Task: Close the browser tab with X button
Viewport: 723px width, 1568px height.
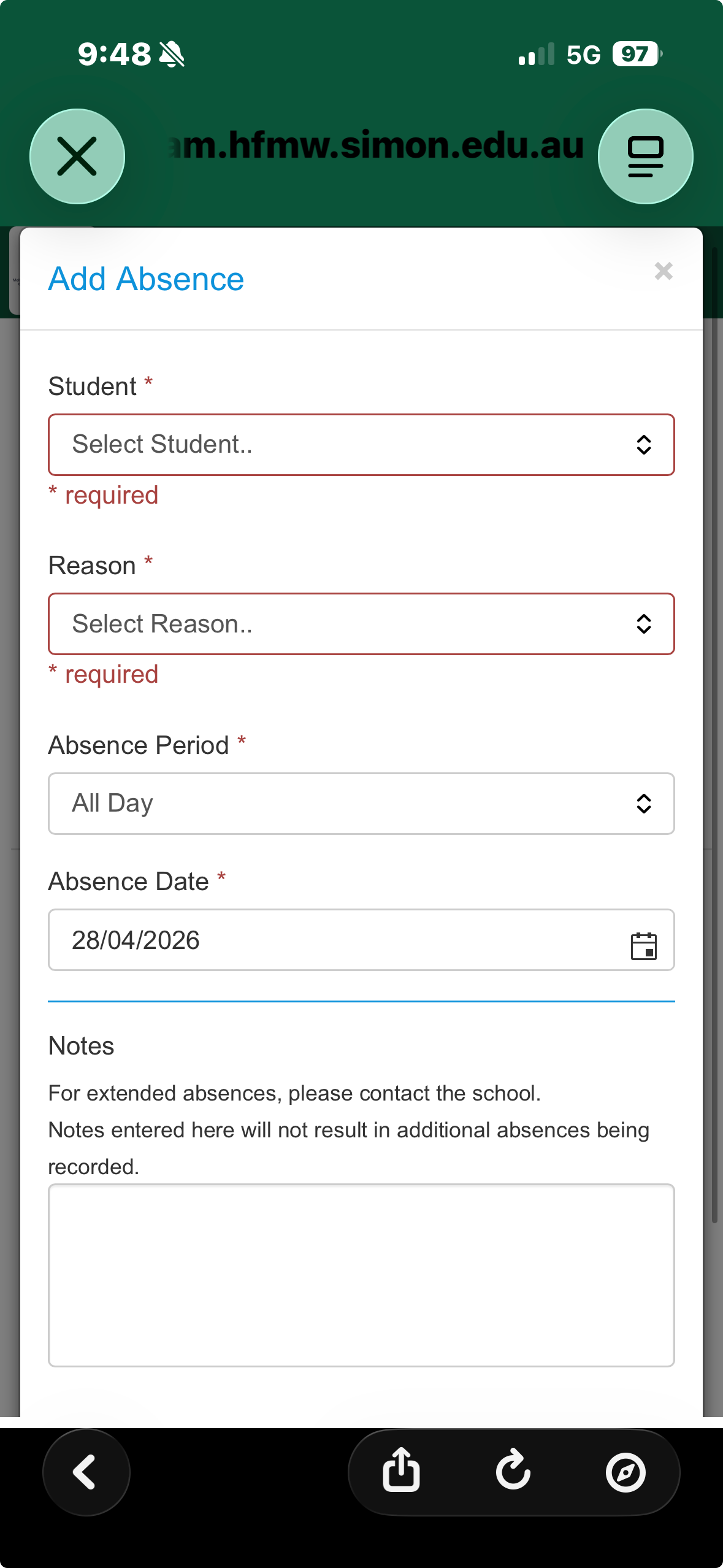Action: click(77, 156)
